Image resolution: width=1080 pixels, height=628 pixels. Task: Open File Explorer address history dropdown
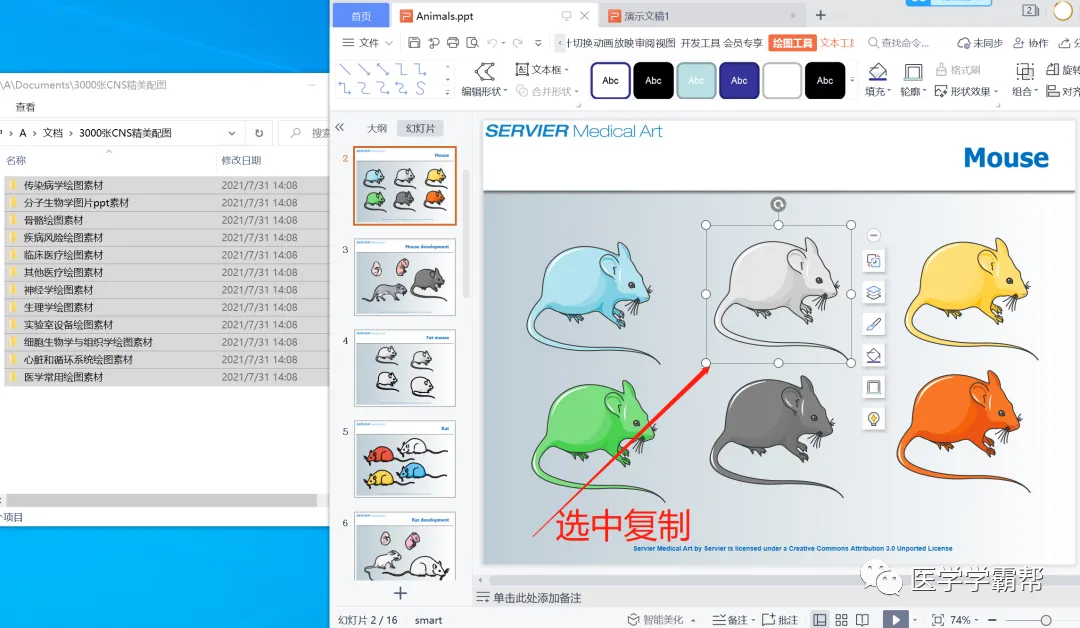point(232,133)
